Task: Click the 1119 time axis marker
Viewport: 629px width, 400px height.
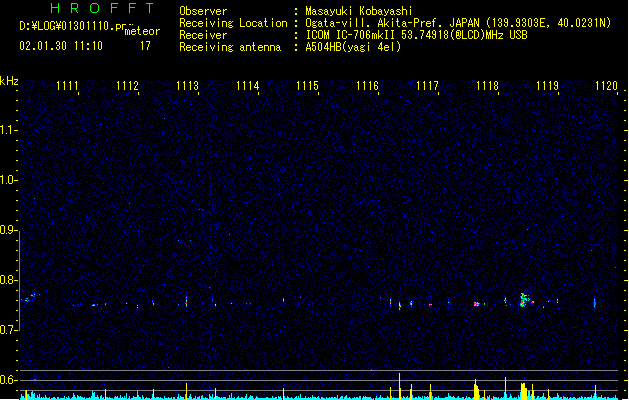Action: pyautogui.click(x=547, y=86)
